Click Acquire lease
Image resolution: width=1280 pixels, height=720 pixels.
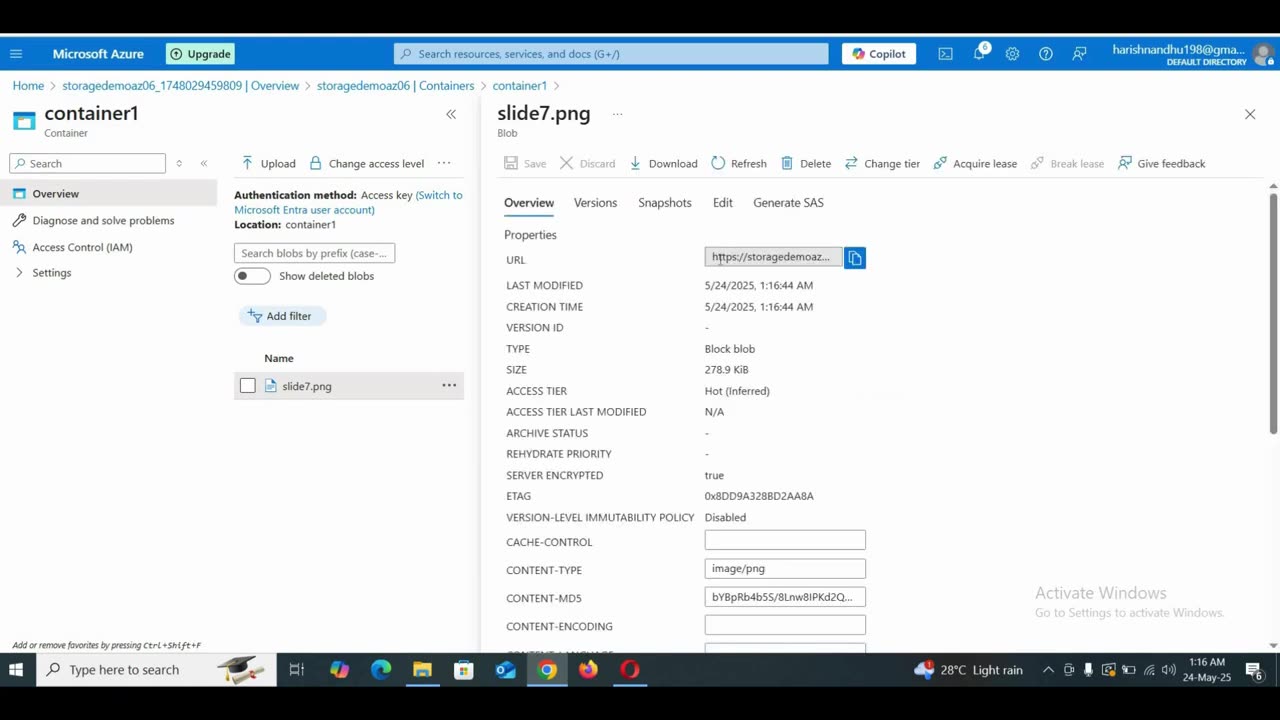975,163
